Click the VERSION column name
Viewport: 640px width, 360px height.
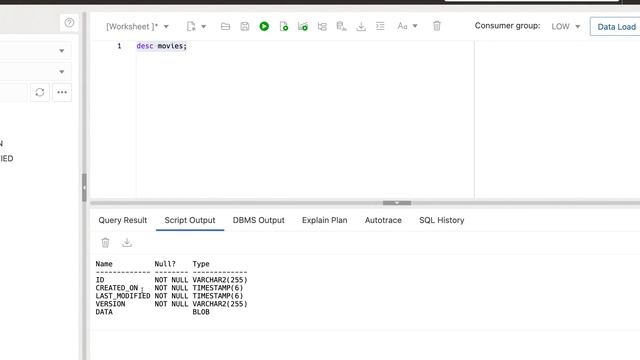point(110,304)
